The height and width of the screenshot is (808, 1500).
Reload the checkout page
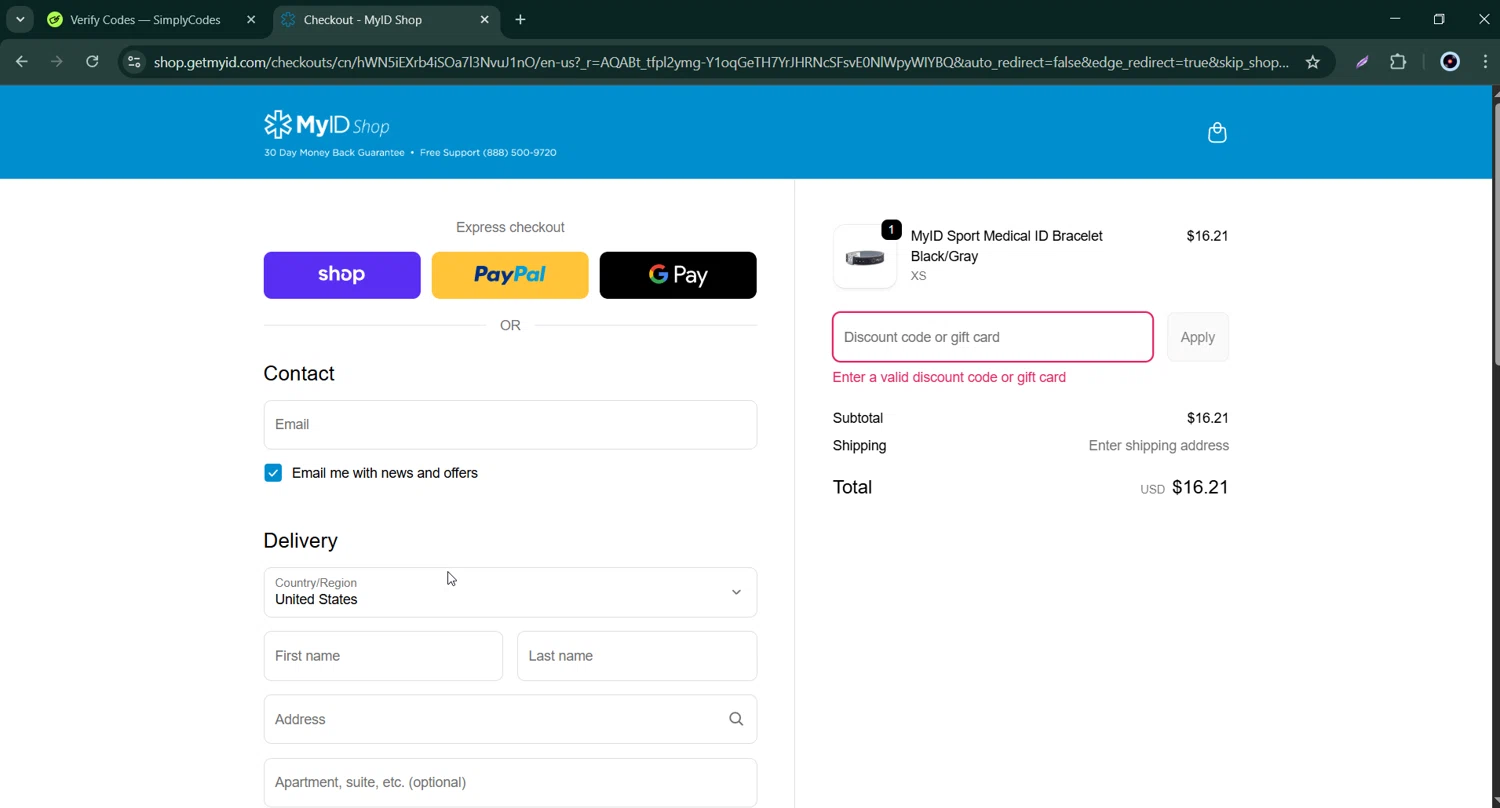(92, 62)
